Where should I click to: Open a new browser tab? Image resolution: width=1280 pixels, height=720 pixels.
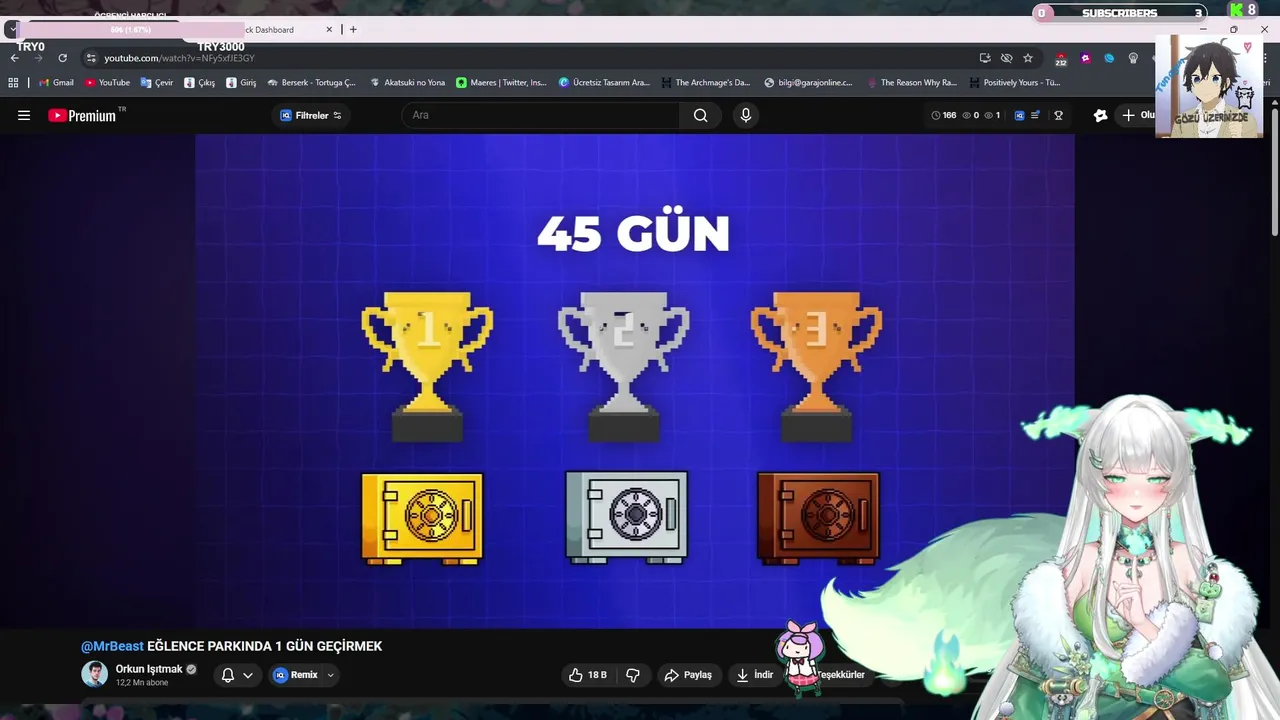352,30
